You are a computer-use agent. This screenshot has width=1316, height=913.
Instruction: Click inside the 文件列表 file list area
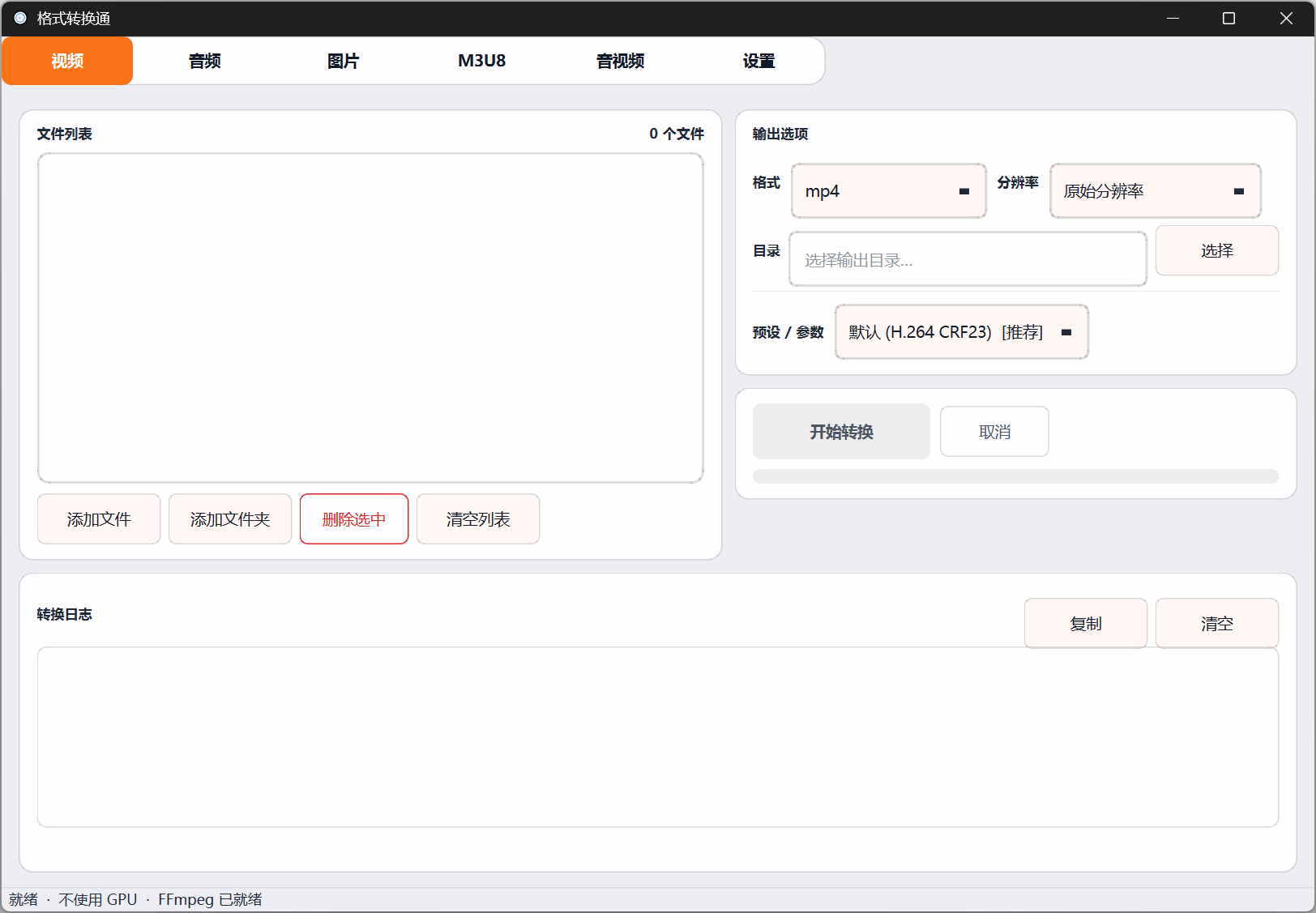[x=370, y=318]
